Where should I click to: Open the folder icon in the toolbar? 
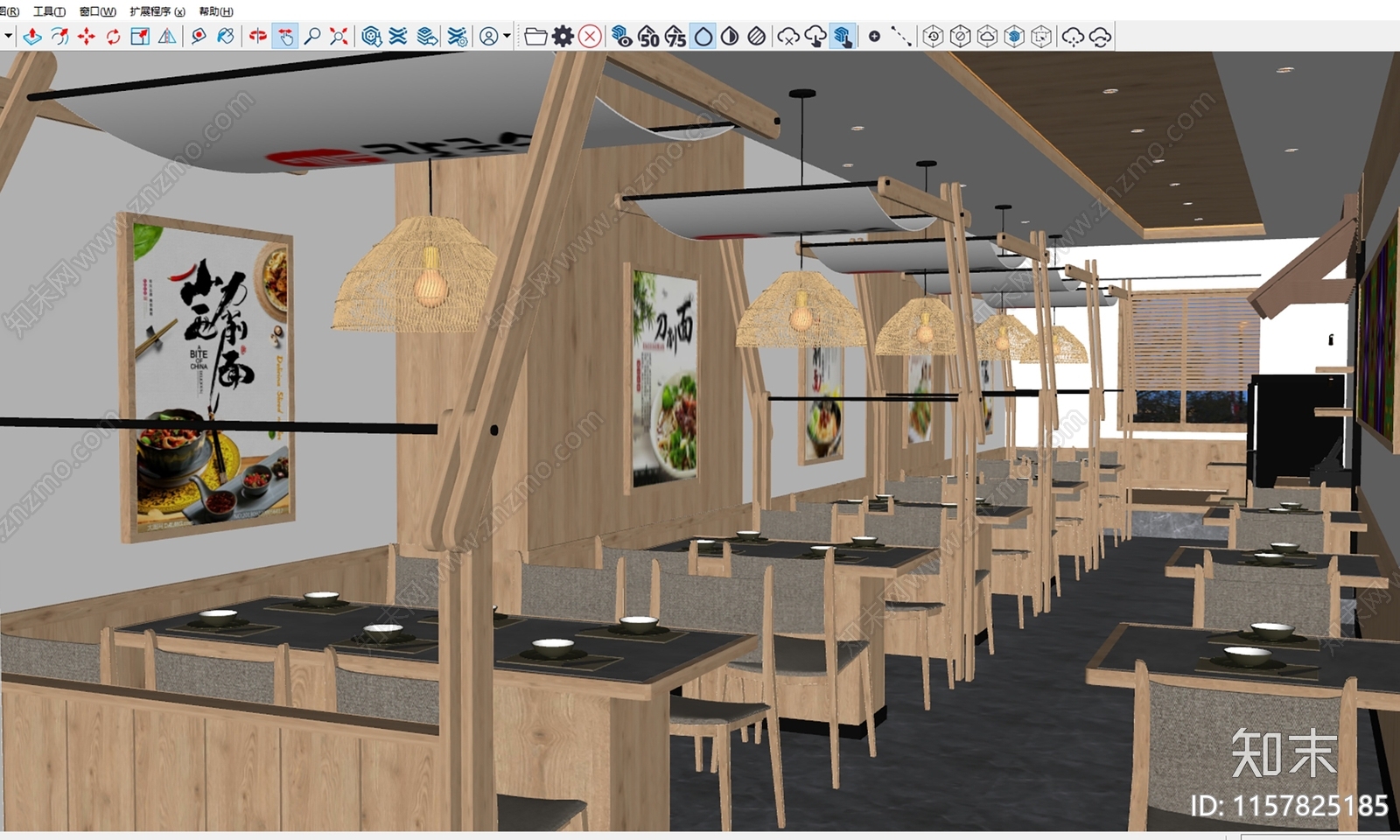535,36
